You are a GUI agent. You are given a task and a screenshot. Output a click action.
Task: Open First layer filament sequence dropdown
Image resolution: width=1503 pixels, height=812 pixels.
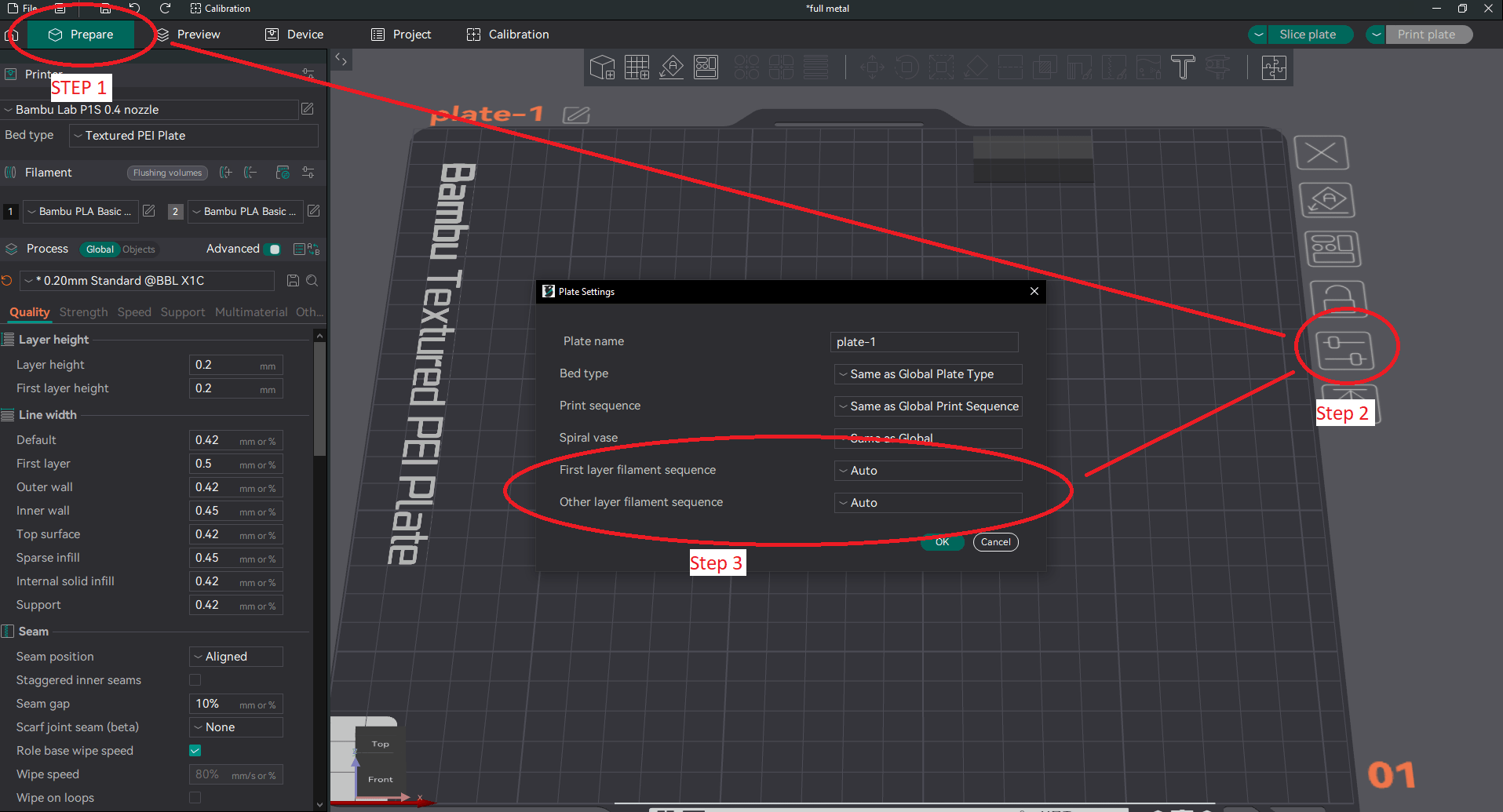928,471
